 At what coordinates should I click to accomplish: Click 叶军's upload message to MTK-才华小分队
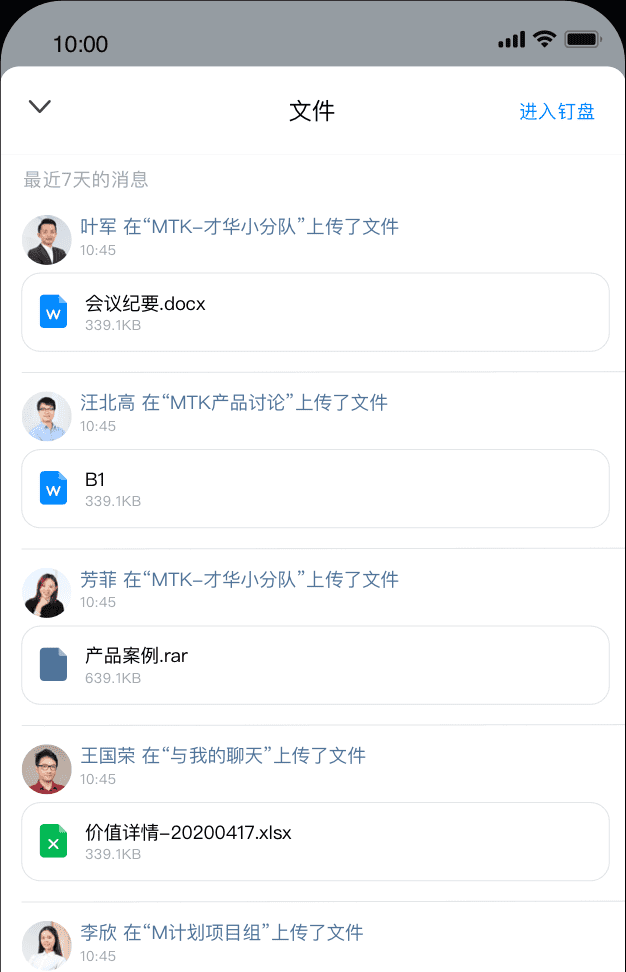pyautogui.click(x=239, y=227)
